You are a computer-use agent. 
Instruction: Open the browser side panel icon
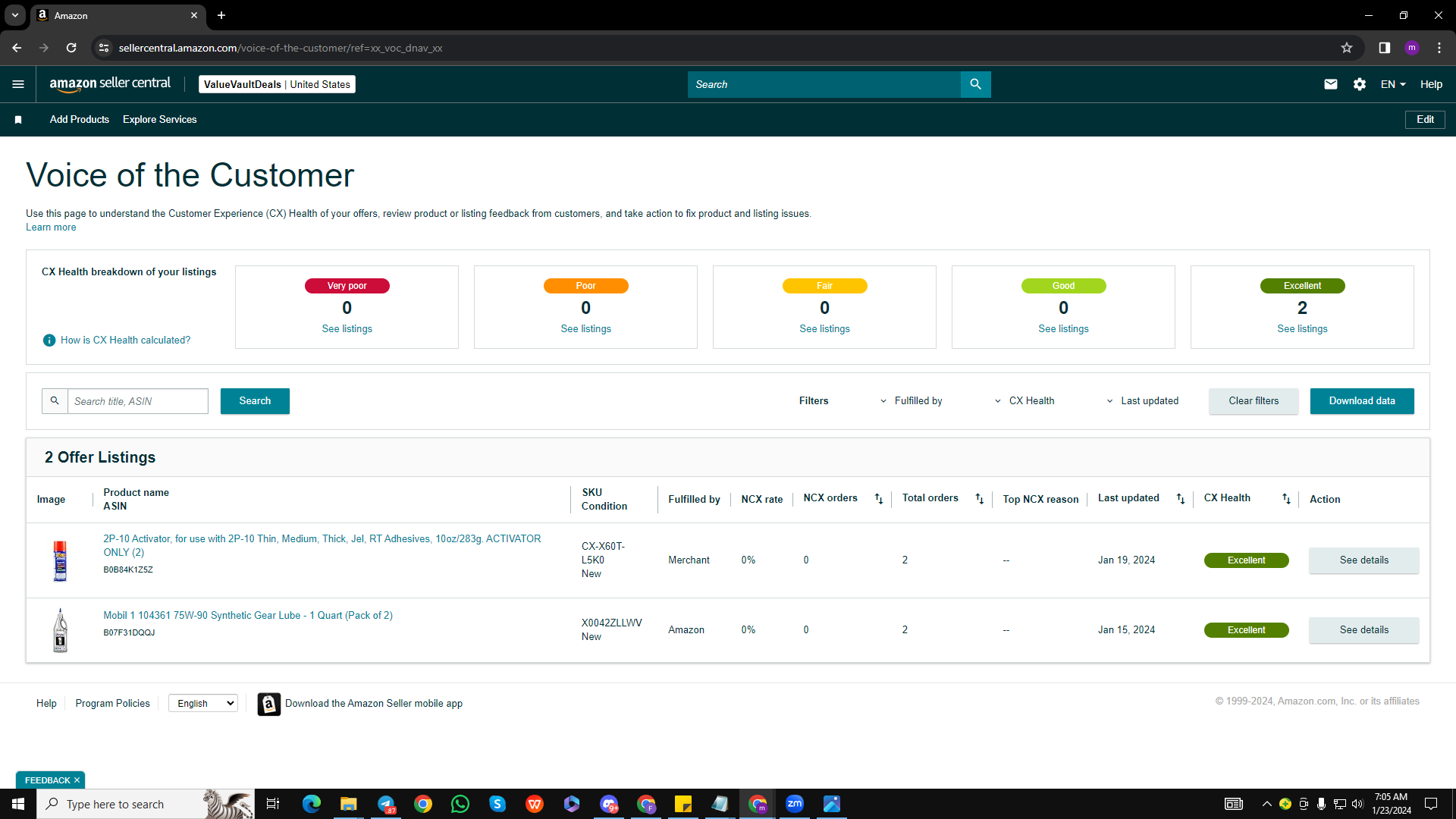1385,48
